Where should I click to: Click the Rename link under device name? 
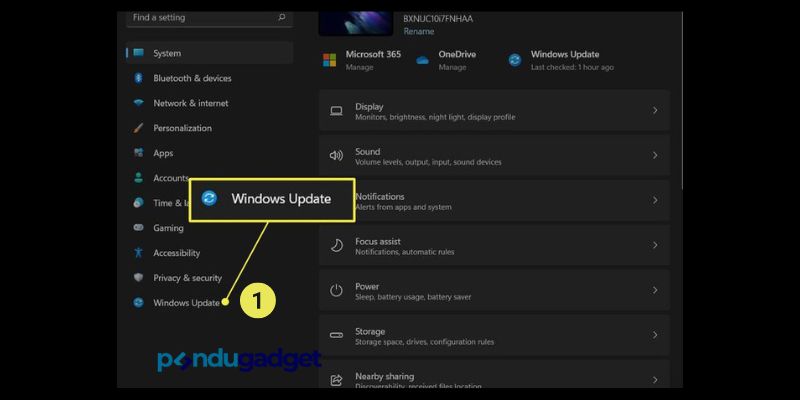click(x=419, y=31)
